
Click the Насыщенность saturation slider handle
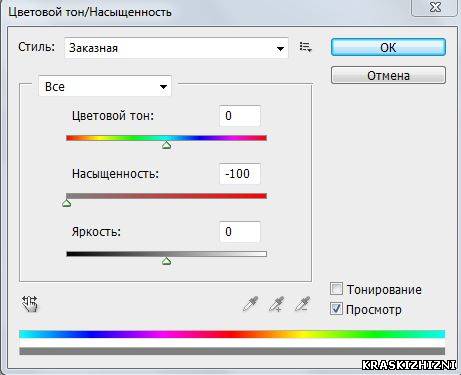point(67,203)
